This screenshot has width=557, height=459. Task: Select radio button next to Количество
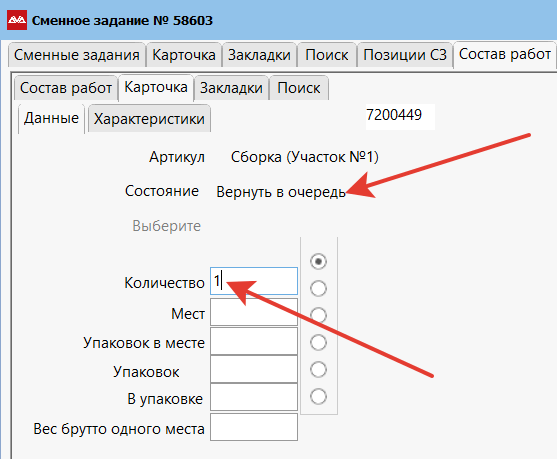(x=318, y=288)
